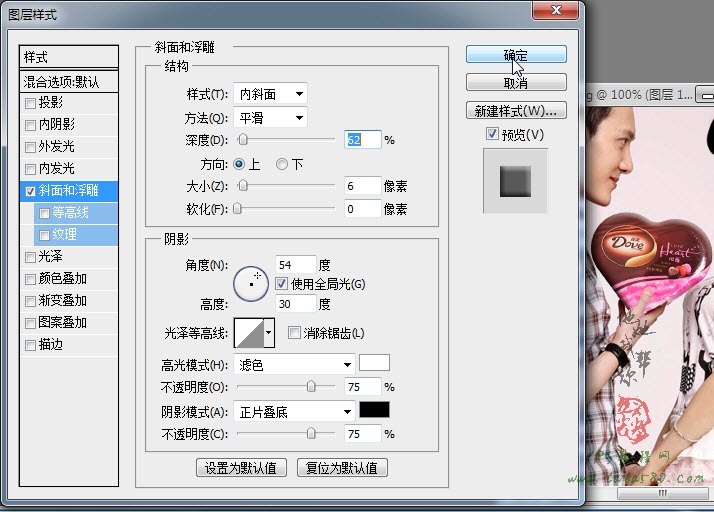The width and height of the screenshot is (714, 512).
Task: Click the 角度 angle input field
Action: (x=296, y=265)
